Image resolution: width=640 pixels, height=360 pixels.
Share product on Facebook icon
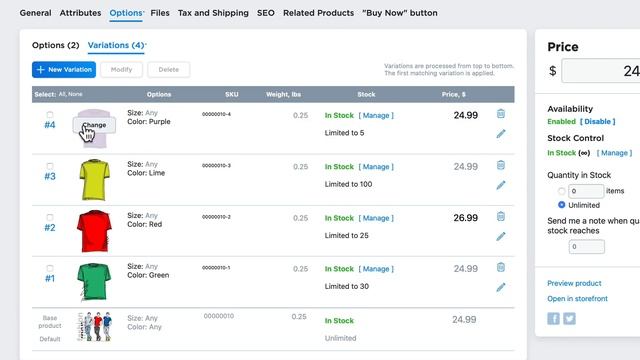pos(553,318)
